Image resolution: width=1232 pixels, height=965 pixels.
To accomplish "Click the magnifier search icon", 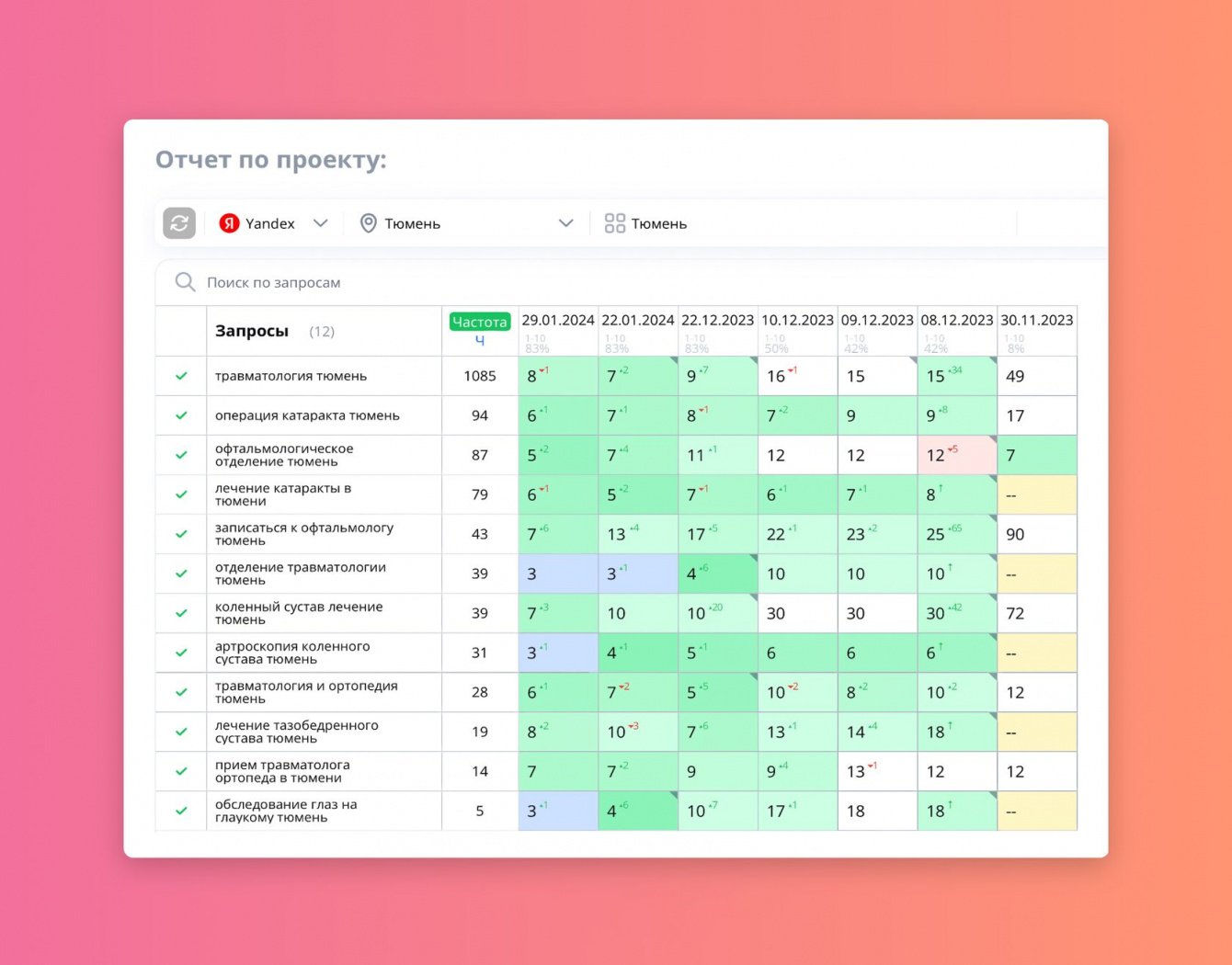I will pyautogui.click(x=185, y=282).
